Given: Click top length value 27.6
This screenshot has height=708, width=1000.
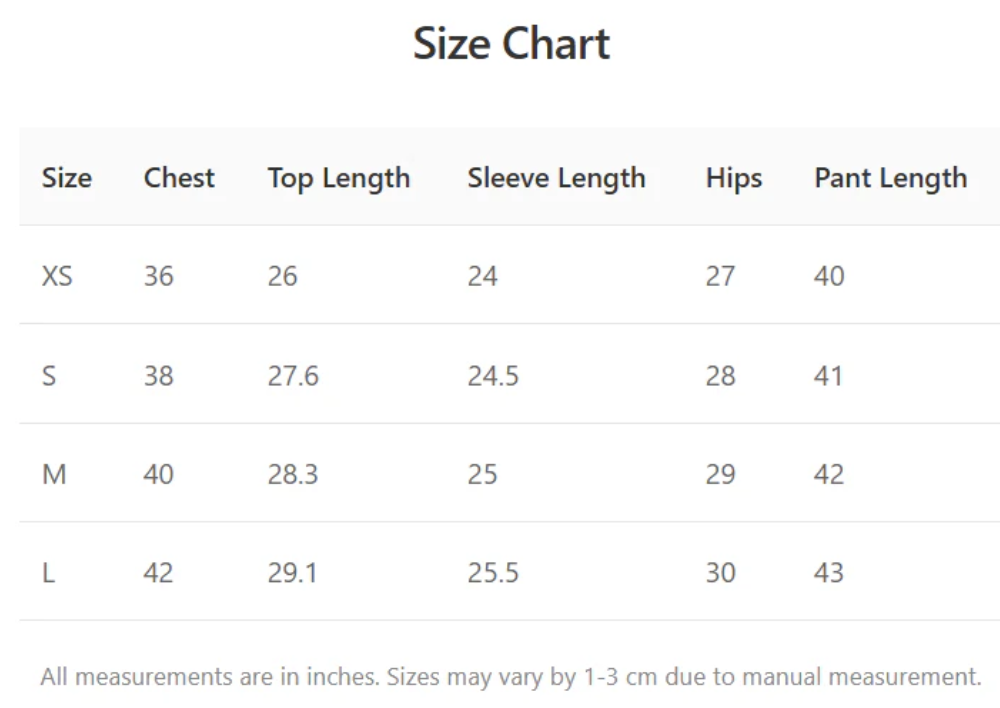Looking at the screenshot, I should coord(292,376).
